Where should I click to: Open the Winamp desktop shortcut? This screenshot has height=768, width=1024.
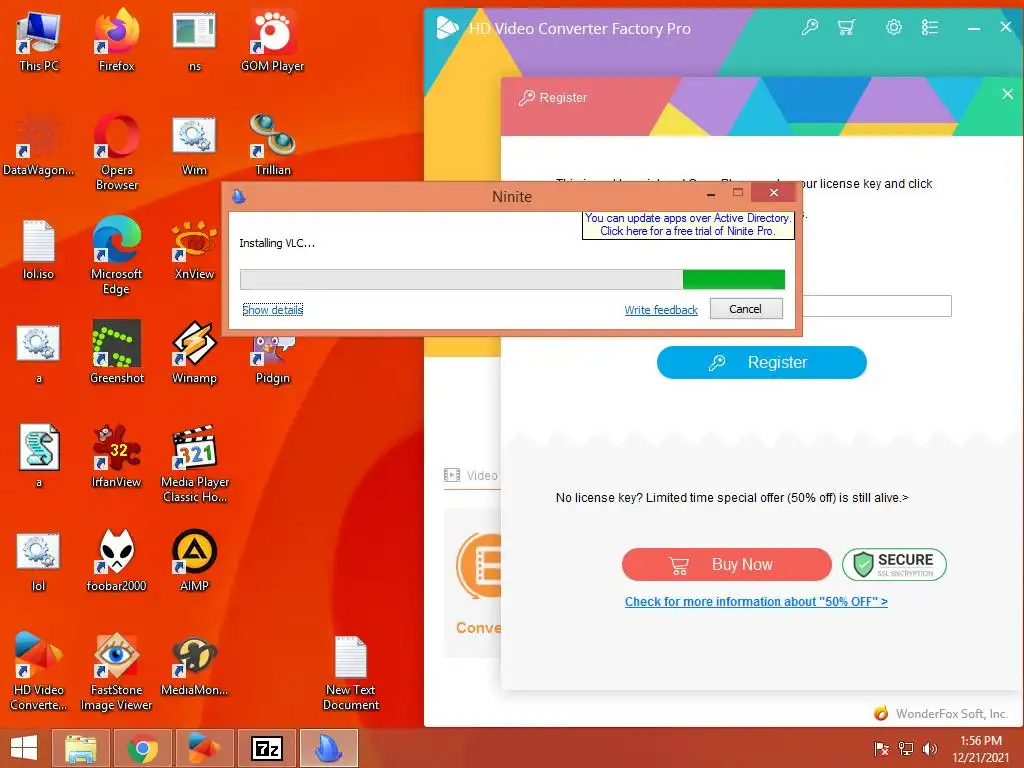pyautogui.click(x=194, y=353)
